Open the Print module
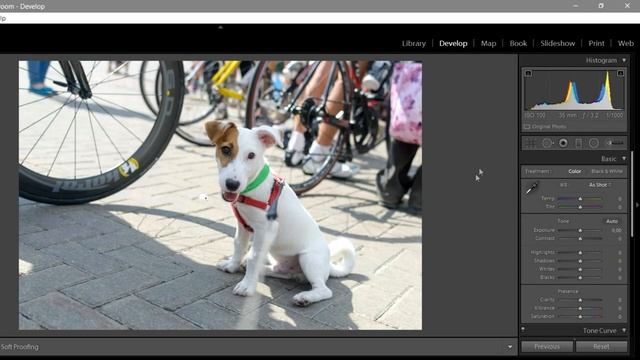This screenshot has width=640, height=360. point(596,43)
